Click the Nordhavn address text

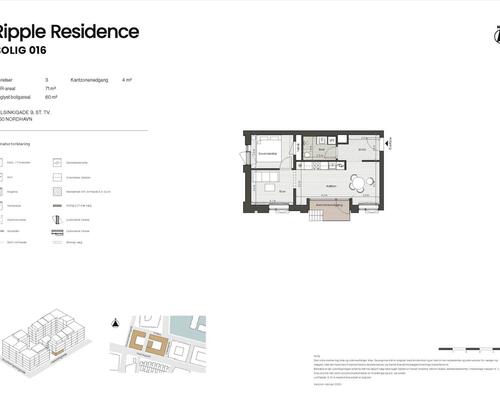click(16, 119)
